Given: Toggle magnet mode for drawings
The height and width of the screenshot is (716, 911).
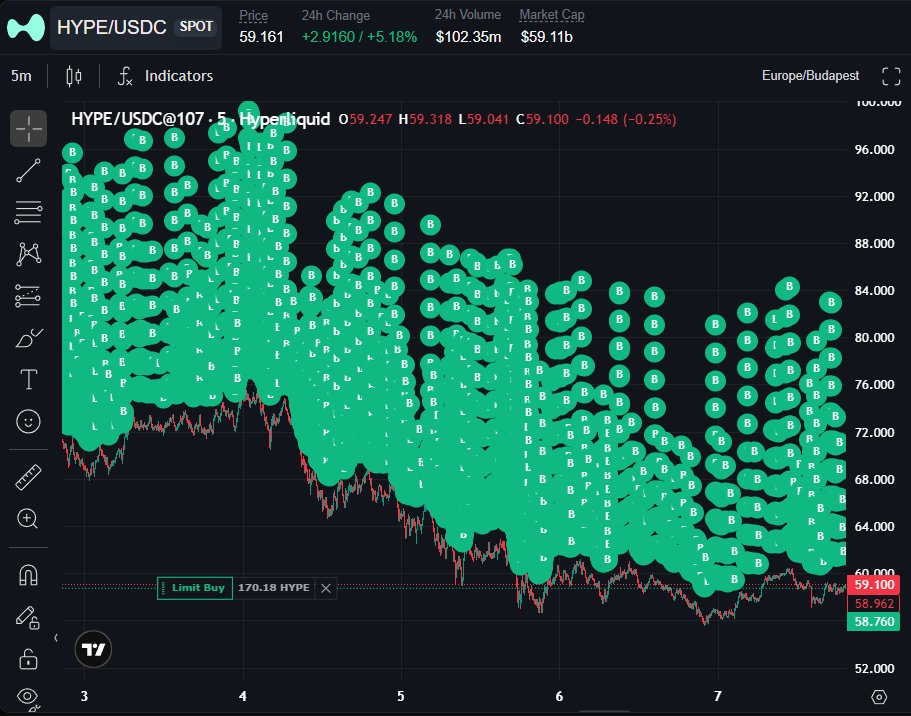Looking at the screenshot, I should click(28, 575).
